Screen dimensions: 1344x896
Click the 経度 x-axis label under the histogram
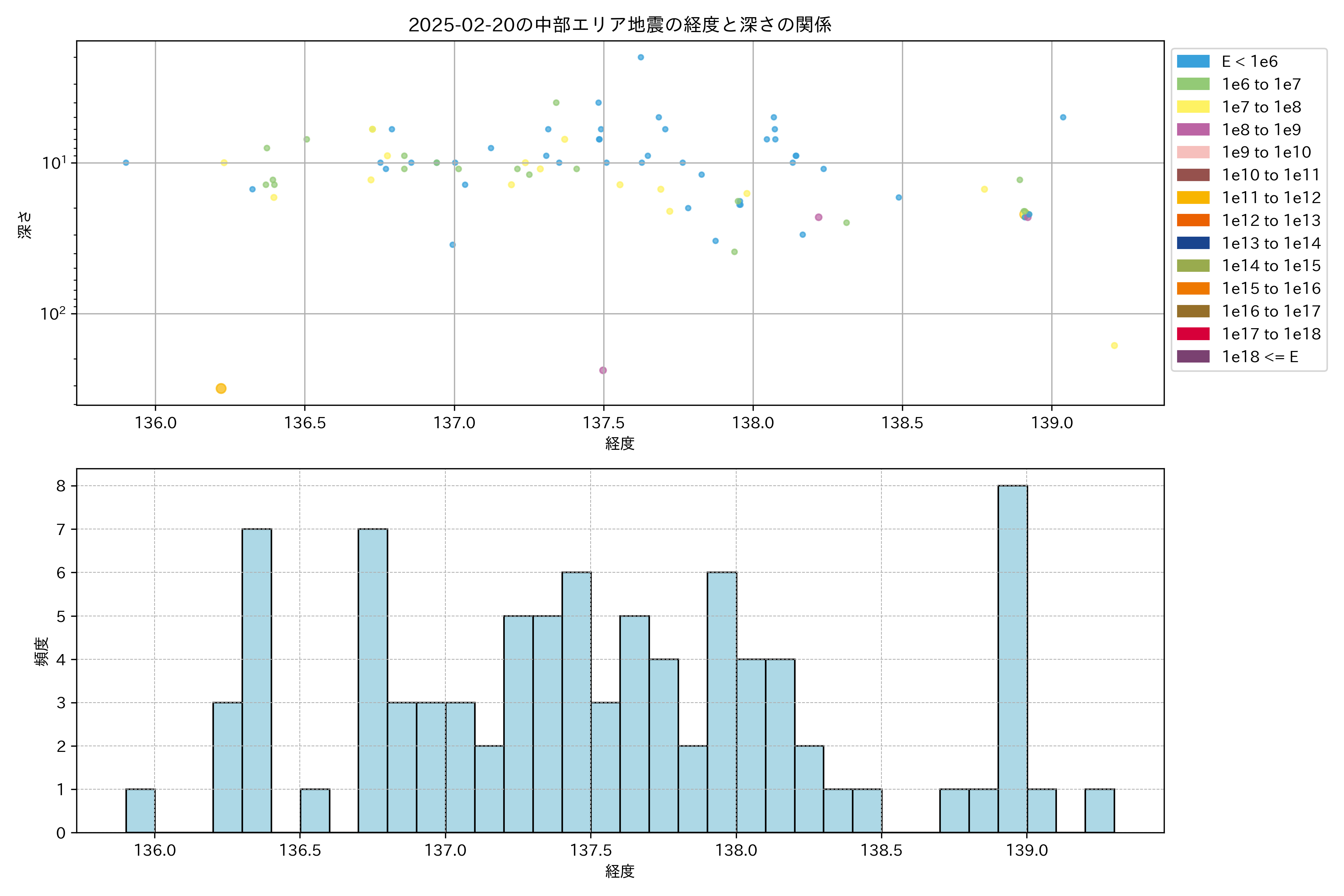(x=619, y=871)
